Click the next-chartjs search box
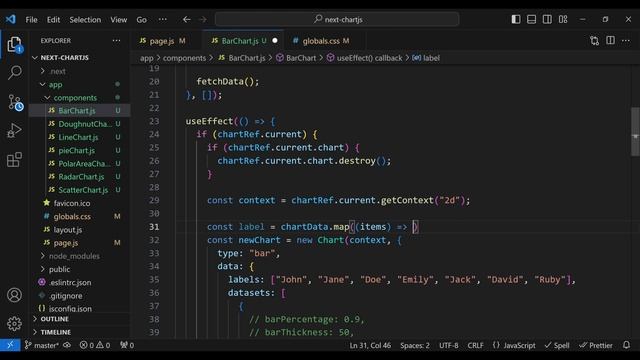This screenshot has height=360, width=640. click(x=337, y=19)
